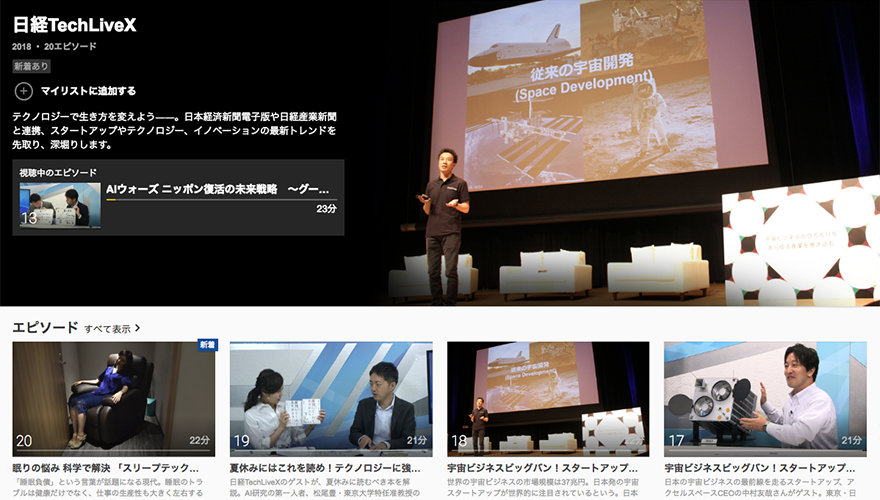Screen dimensions: 880x500
Task: Click the 新着 badge on episode 20
Action: click(207, 345)
